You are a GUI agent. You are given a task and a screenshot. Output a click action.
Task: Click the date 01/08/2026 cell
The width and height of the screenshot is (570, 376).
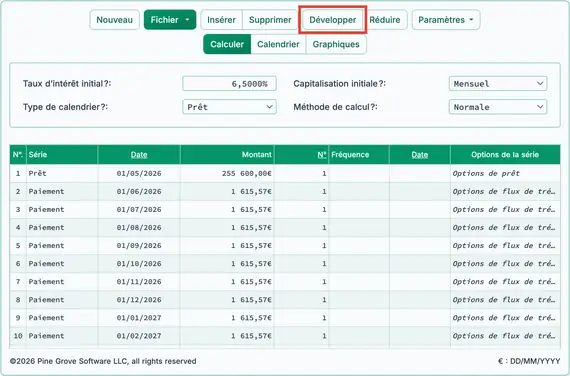point(139,228)
